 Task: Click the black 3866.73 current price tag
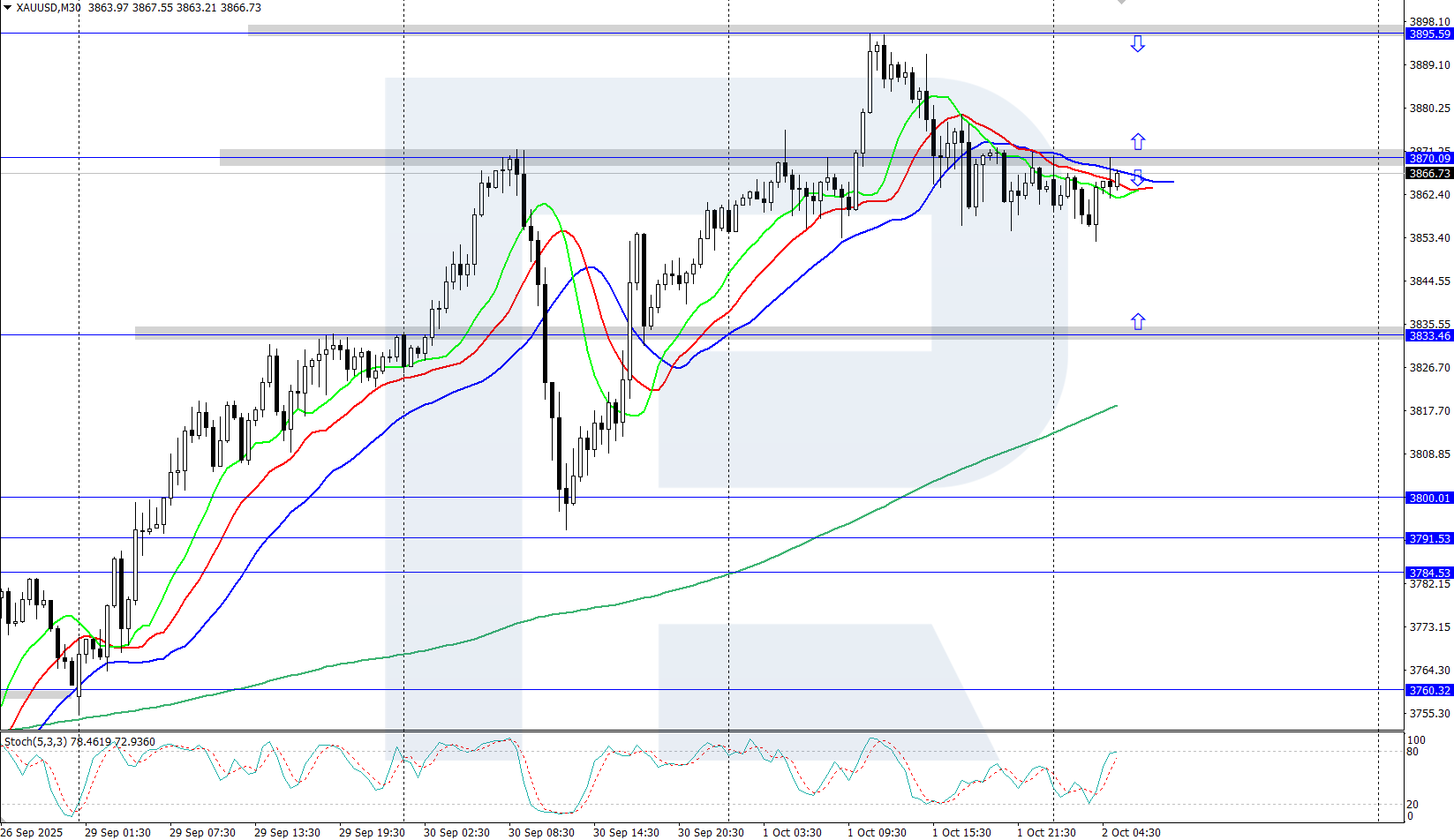1428,174
